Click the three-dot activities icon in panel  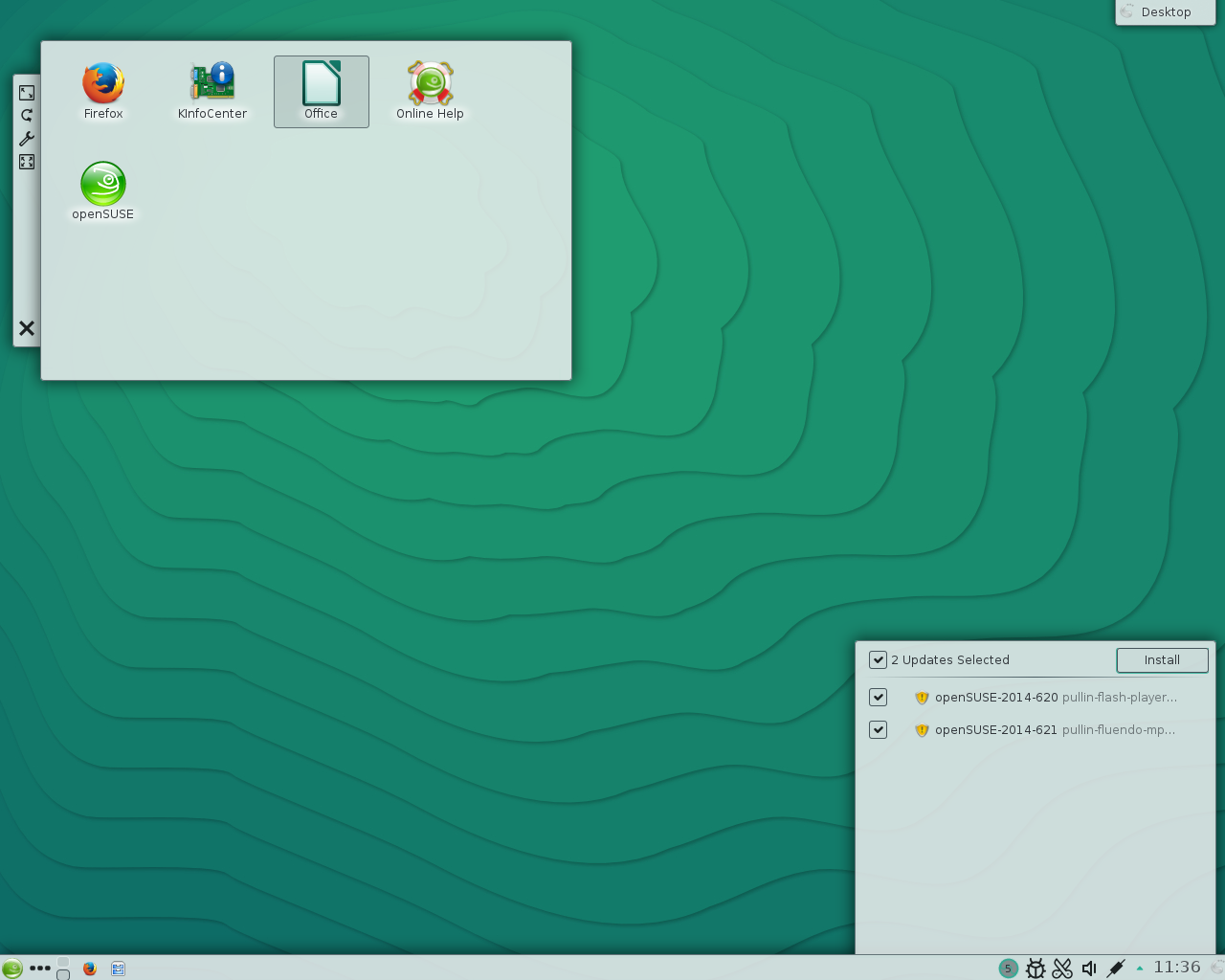pyautogui.click(x=40, y=969)
